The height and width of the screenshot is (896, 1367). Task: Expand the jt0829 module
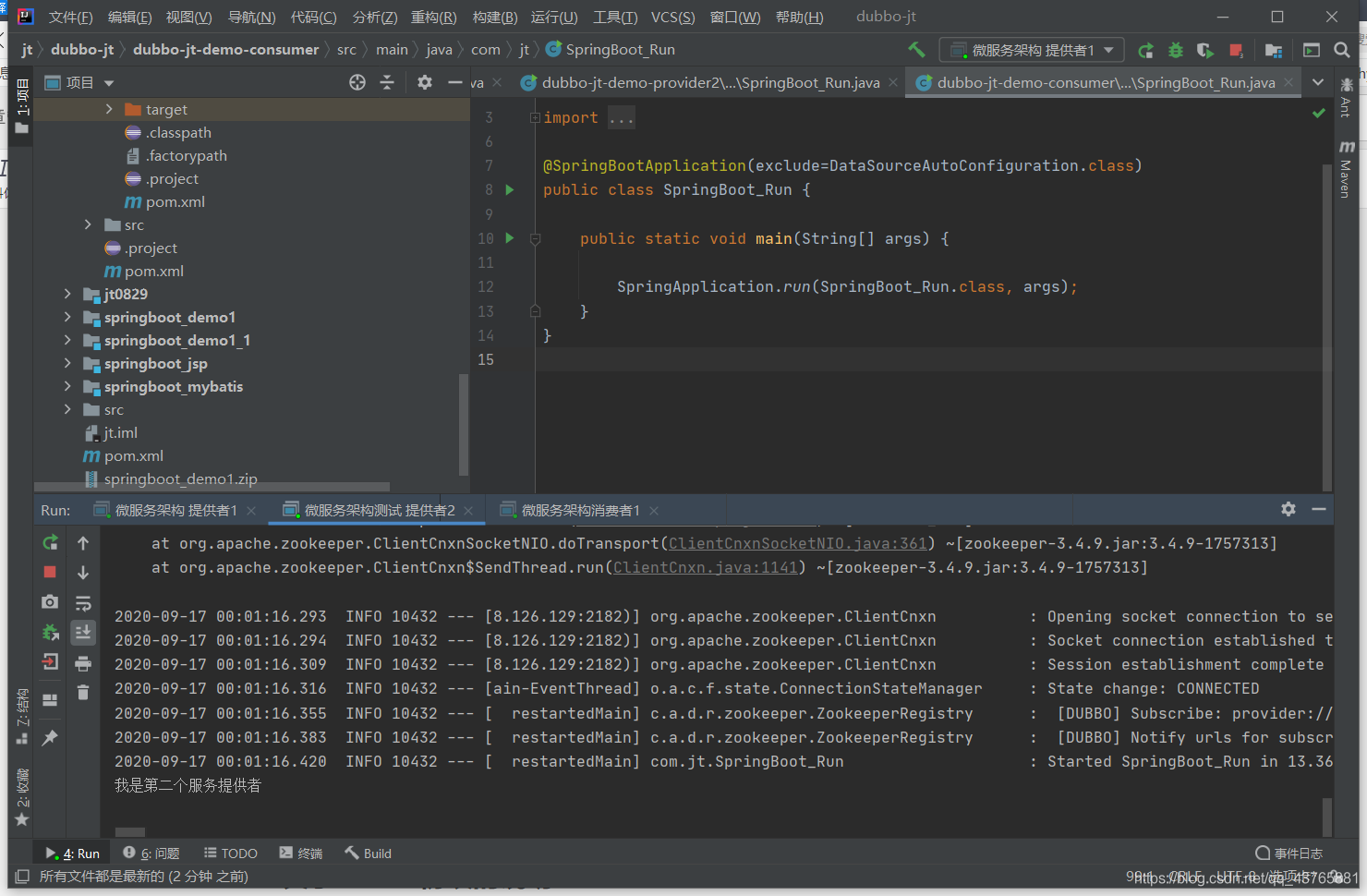pyautogui.click(x=67, y=294)
